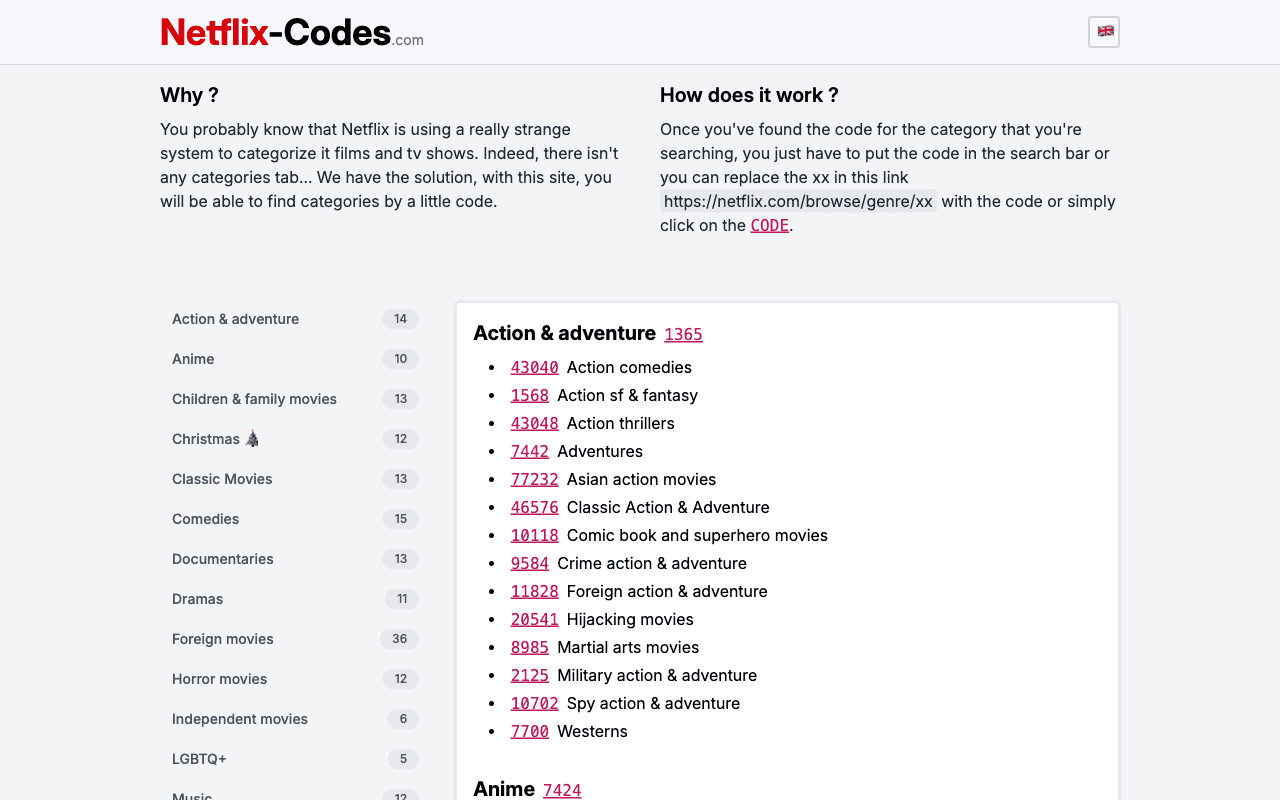Select Anime category in the sidebar

tap(295, 359)
